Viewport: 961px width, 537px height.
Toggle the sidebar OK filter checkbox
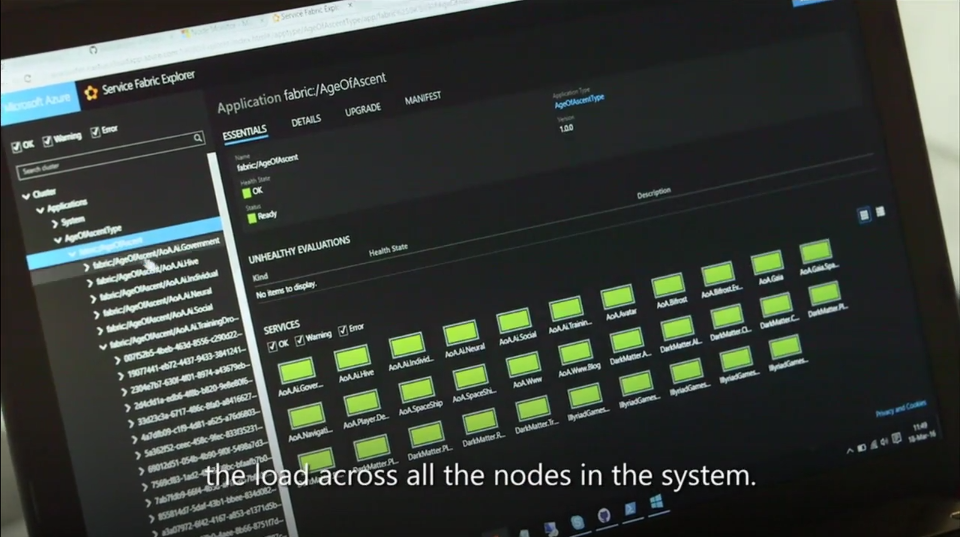click(16, 146)
